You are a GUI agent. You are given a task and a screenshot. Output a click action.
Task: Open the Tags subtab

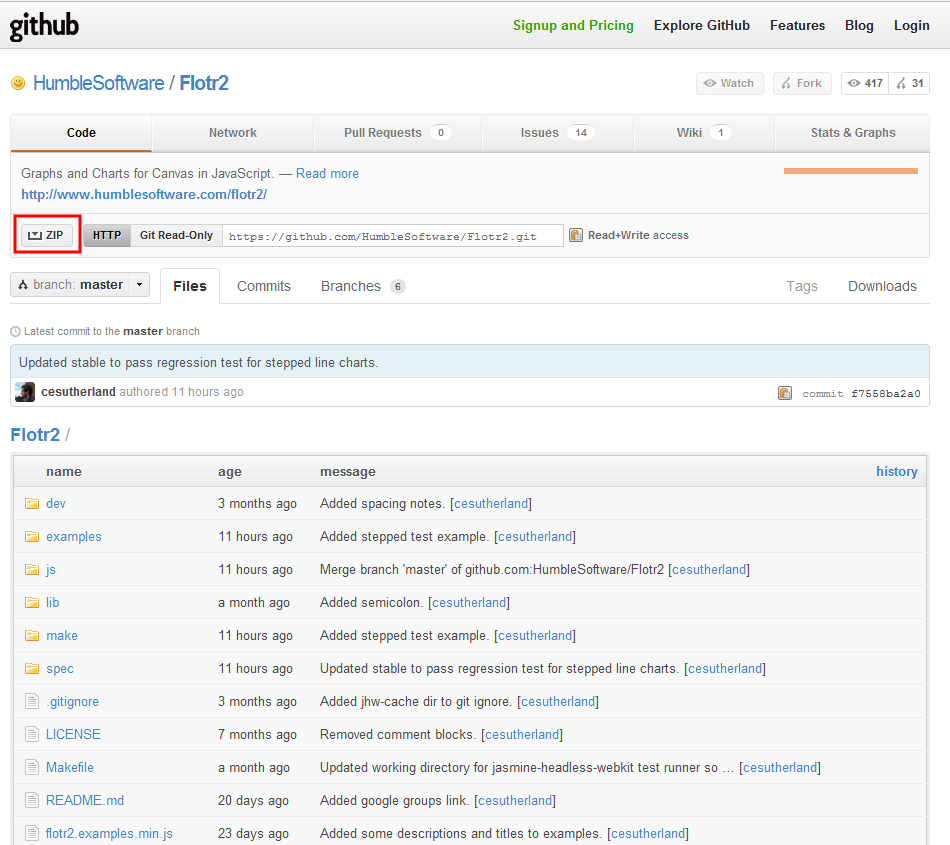(x=802, y=286)
